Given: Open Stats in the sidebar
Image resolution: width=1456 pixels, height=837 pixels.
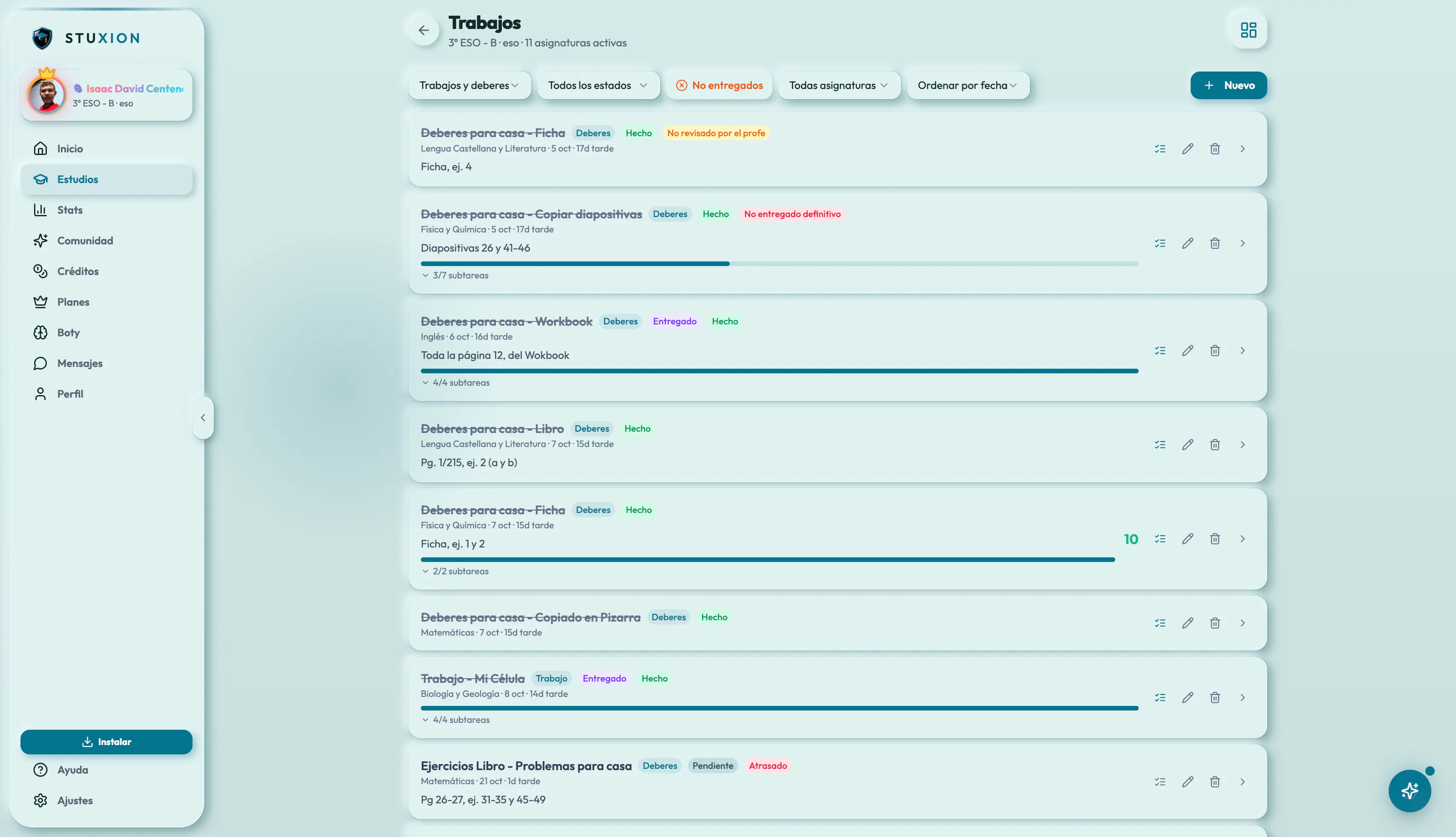Looking at the screenshot, I should click(106, 210).
